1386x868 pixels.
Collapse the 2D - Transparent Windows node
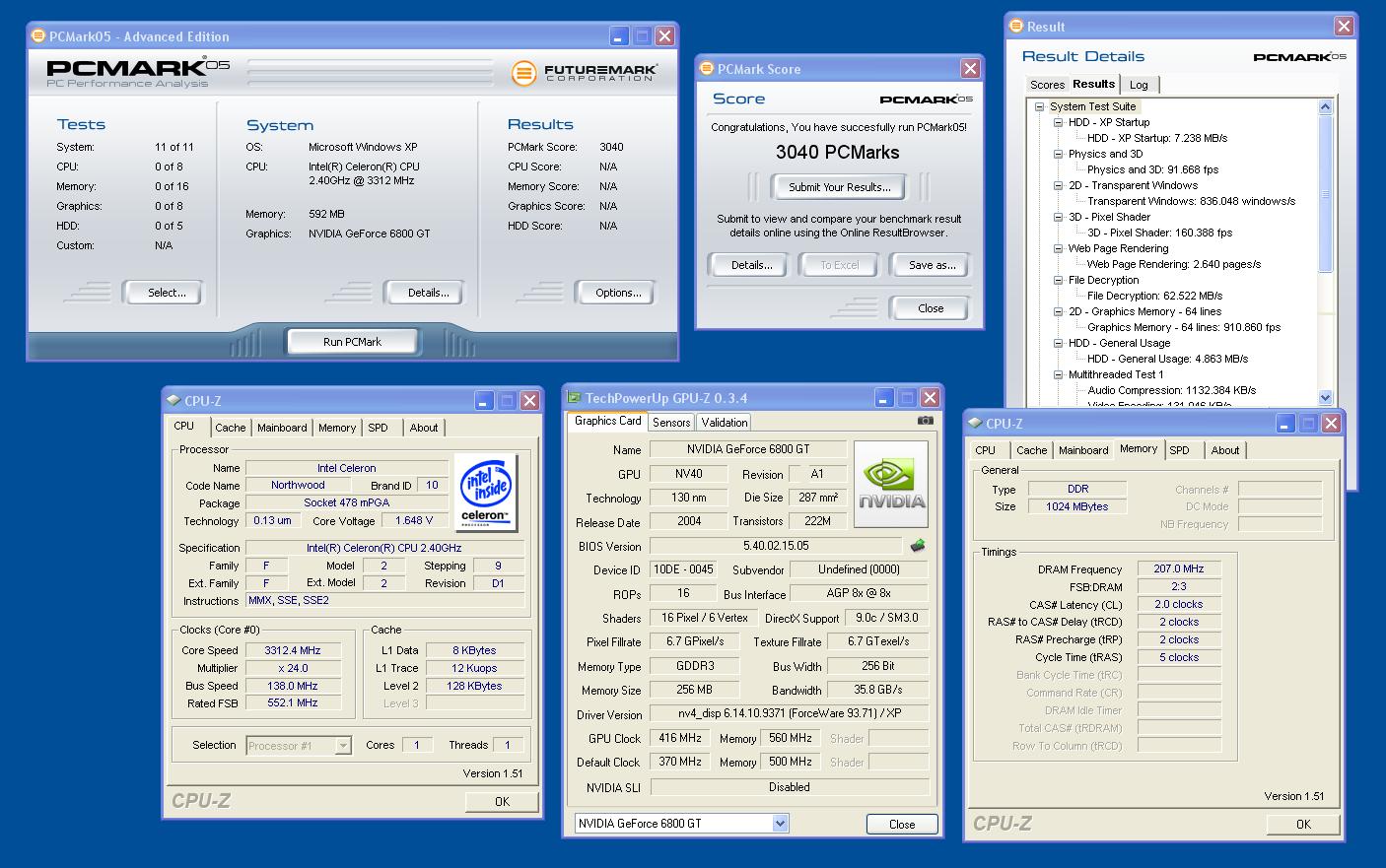(1058, 185)
